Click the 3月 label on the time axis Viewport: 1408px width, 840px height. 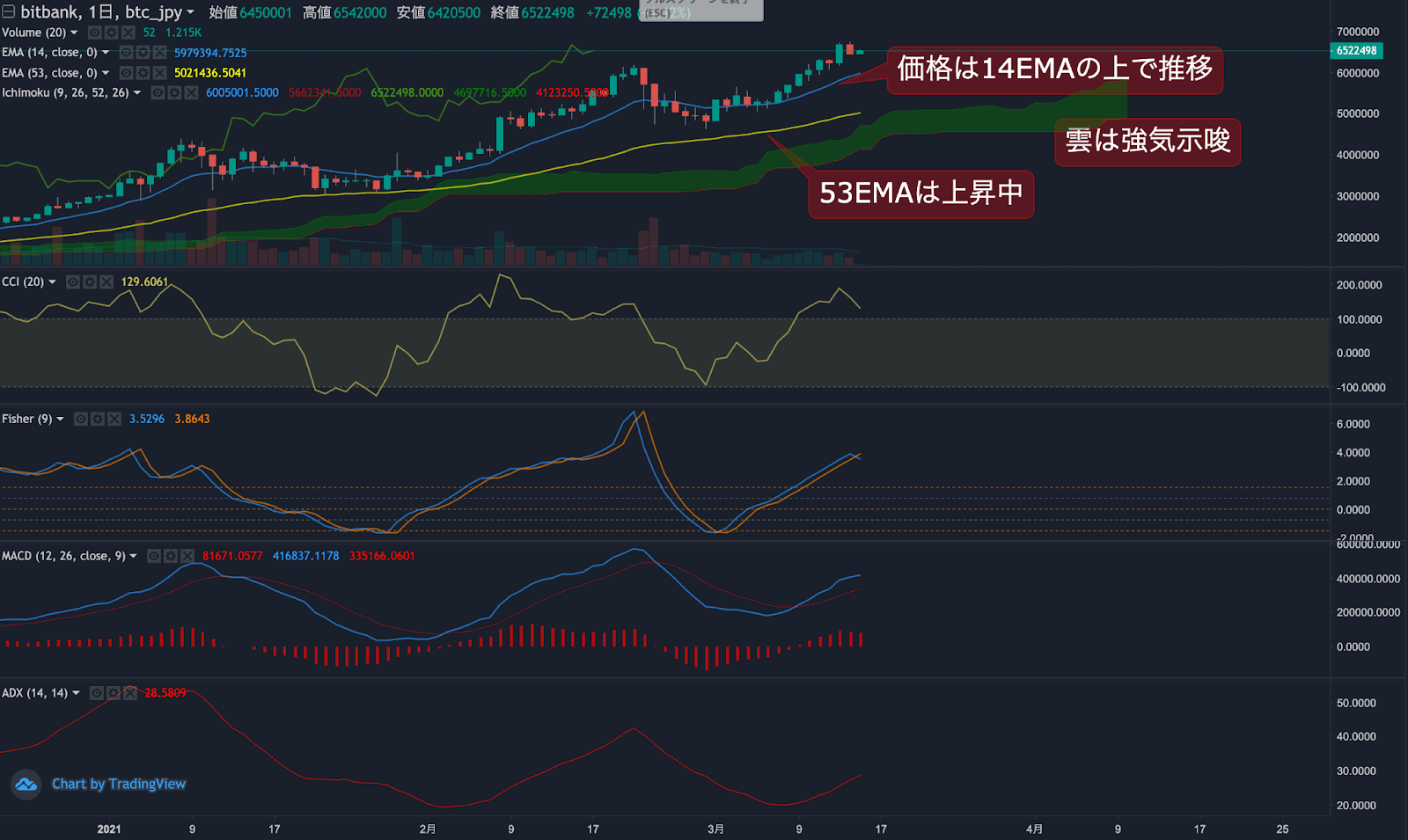coord(716,829)
